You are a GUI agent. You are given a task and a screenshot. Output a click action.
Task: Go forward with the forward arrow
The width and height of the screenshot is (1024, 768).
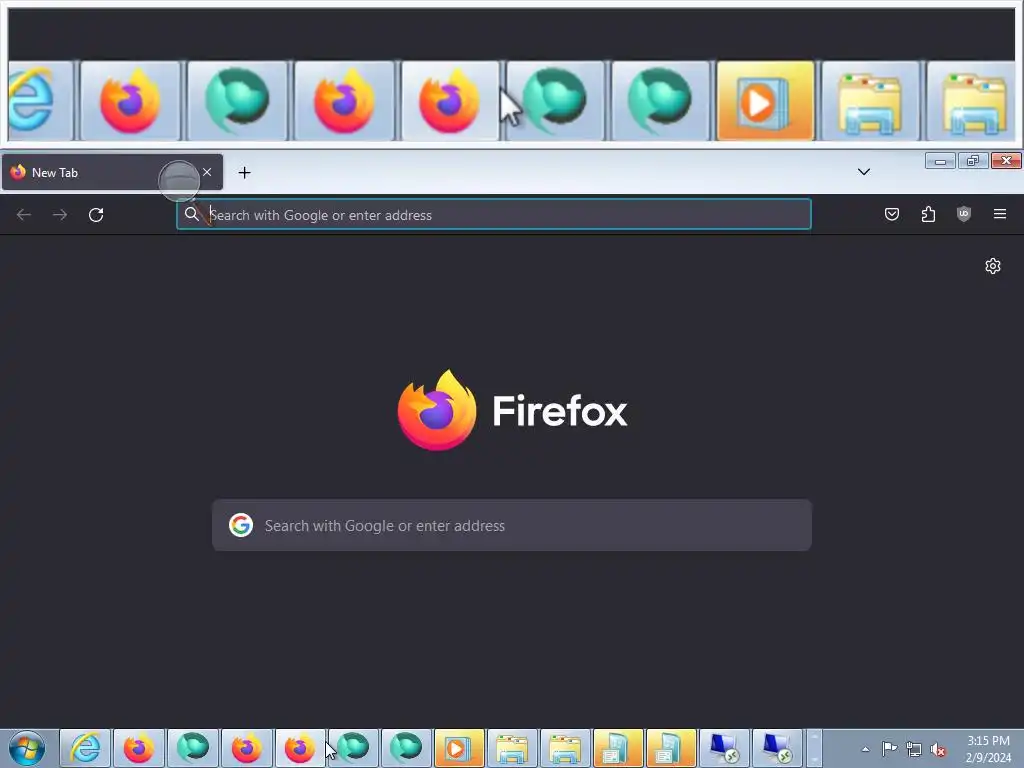pyautogui.click(x=60, y=215)
